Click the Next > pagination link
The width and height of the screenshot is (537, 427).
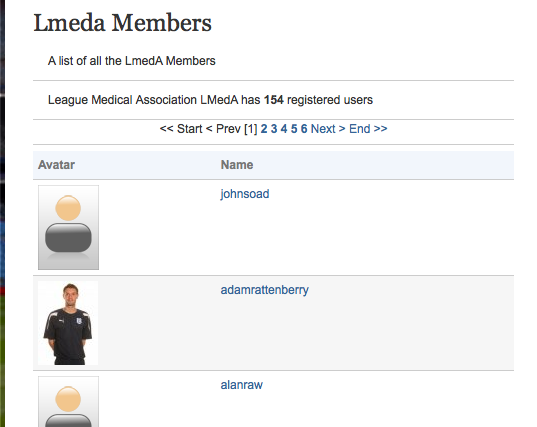(x=328, y=129)
